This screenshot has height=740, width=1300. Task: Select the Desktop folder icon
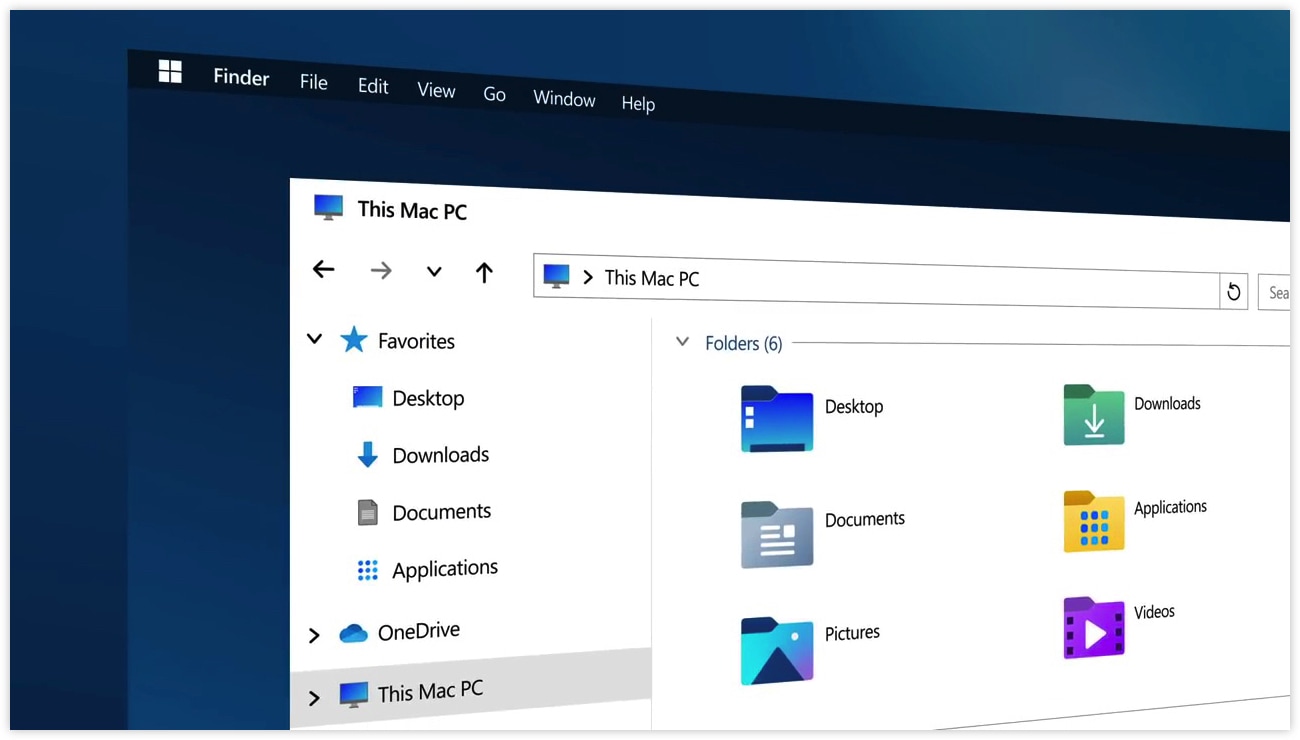pos(777,419)
